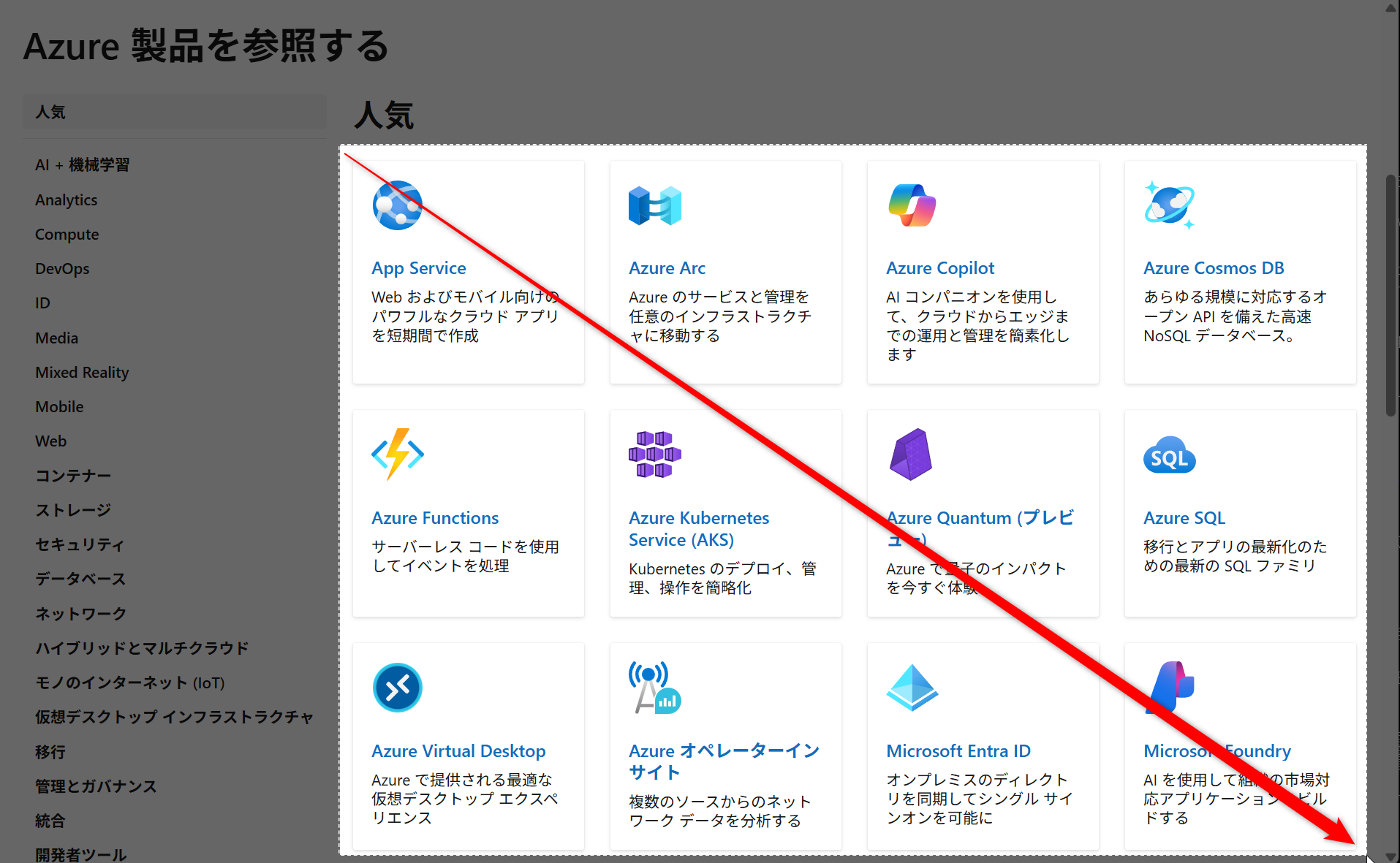Select the Microsoft Entra ID diamond icon
The image size is (1400, 863).
912,688
